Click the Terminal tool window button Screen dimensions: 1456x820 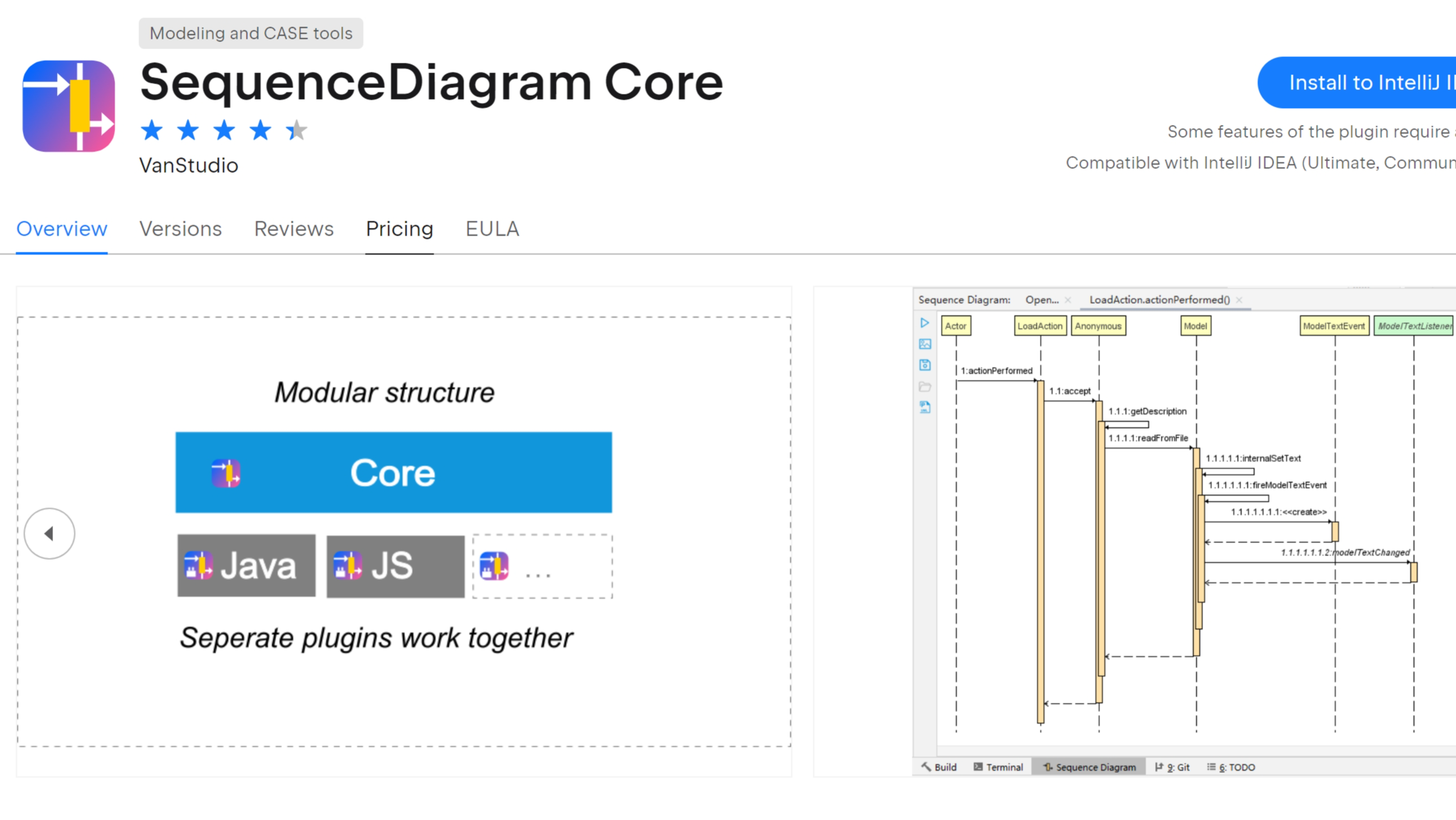click(x=998, y=767)
